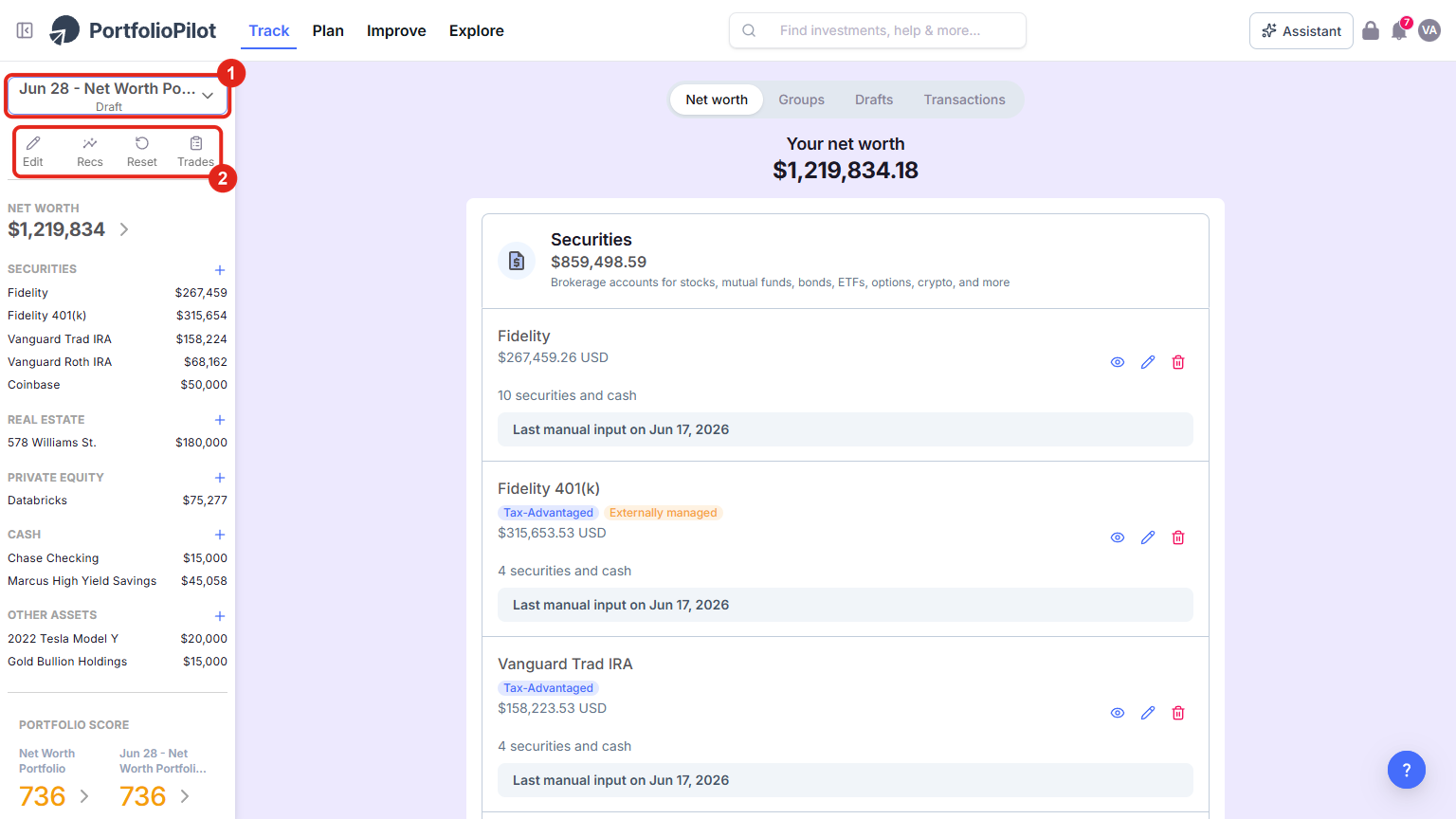Open the help question mark button
The image size is (1456, 819).
(x=1407, y=770)
